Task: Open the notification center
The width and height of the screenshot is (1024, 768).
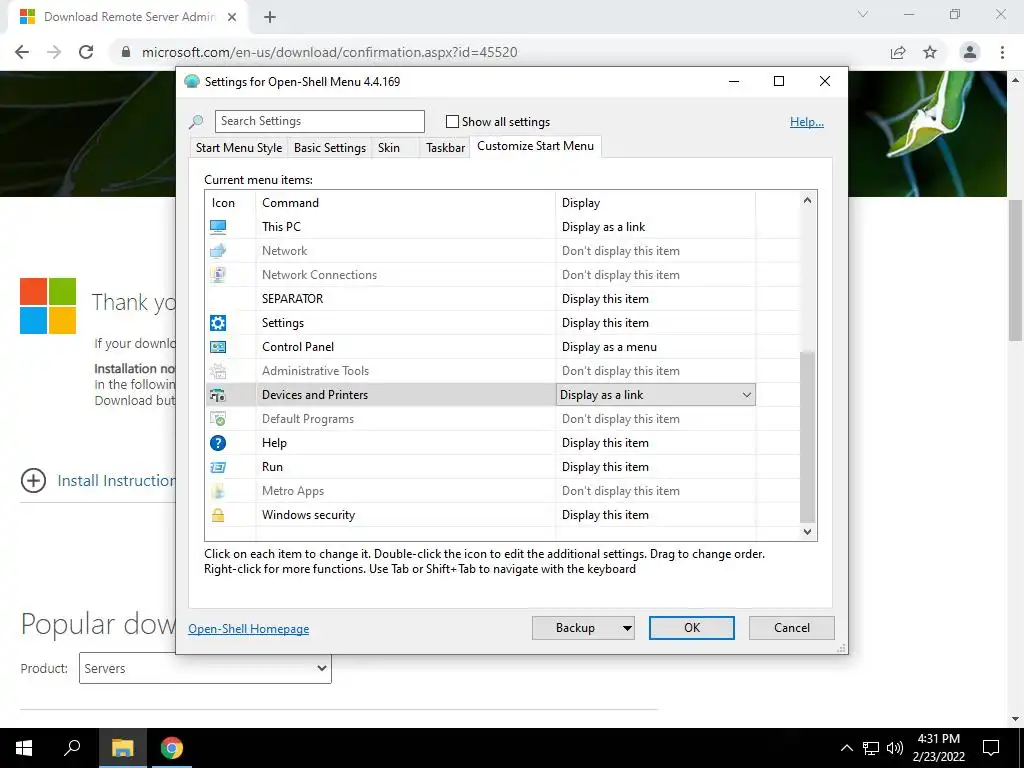Action: pyautogui.click(x=991, y=748)
